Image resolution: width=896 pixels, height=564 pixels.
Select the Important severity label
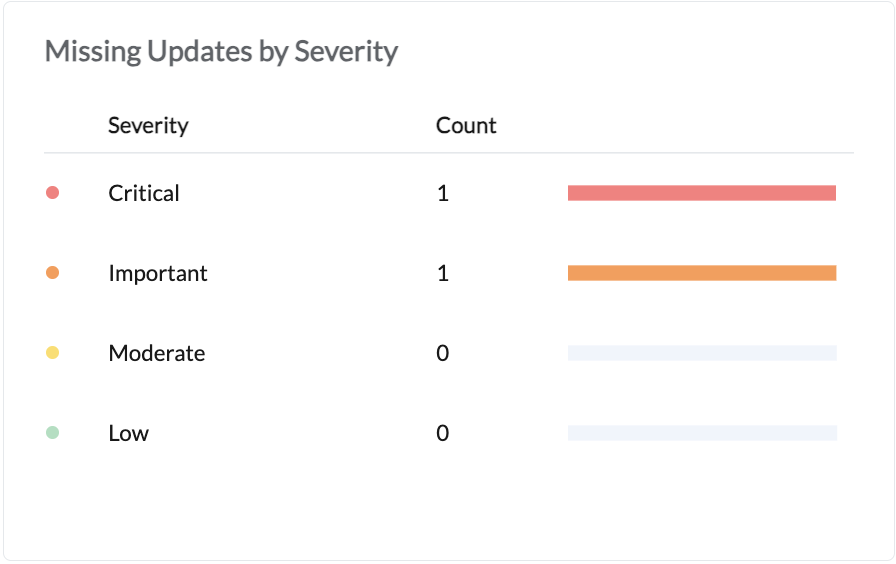point(158,273)
